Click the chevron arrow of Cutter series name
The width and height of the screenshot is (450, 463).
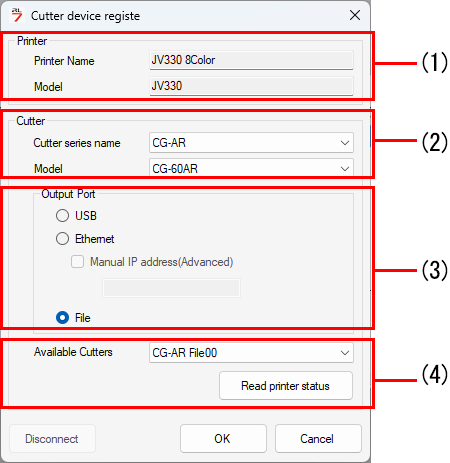[x=345, y=143]
